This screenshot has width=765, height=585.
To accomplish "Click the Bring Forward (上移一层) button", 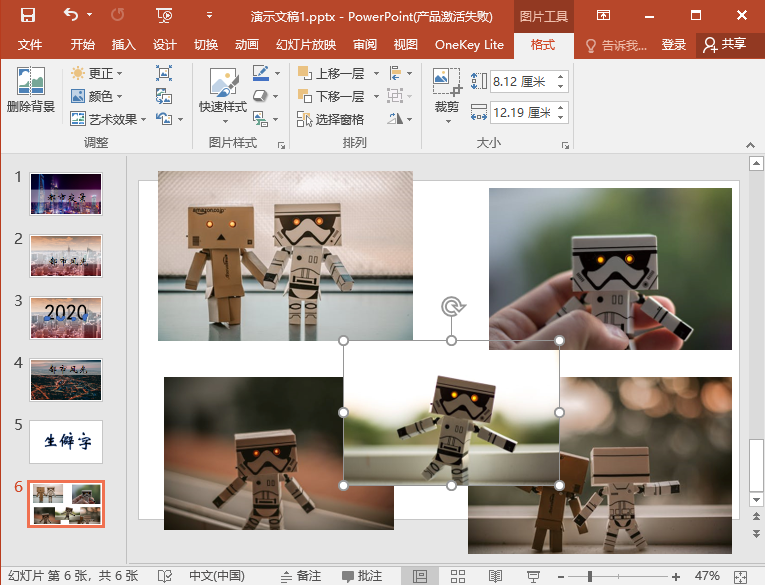I will (x=332, y=73).
